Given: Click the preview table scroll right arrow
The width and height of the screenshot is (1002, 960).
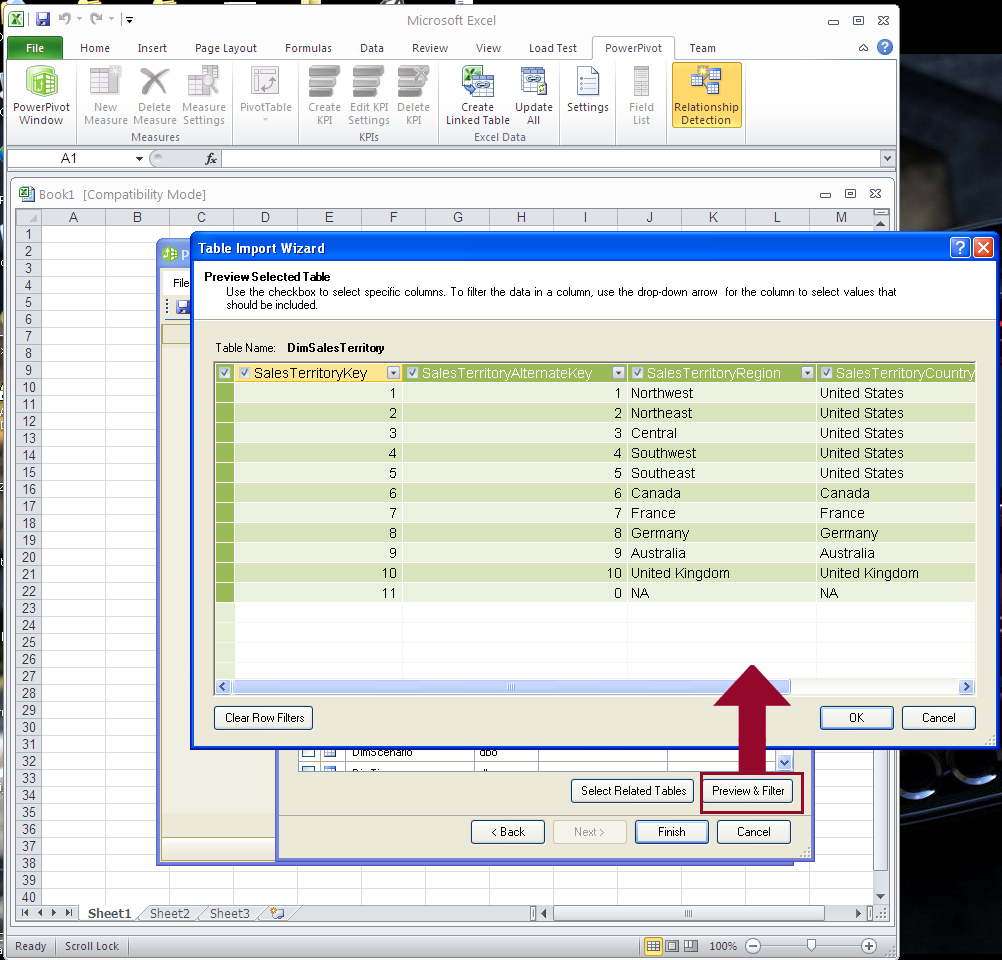Looking at the screenshot, I should click(966, 686).
